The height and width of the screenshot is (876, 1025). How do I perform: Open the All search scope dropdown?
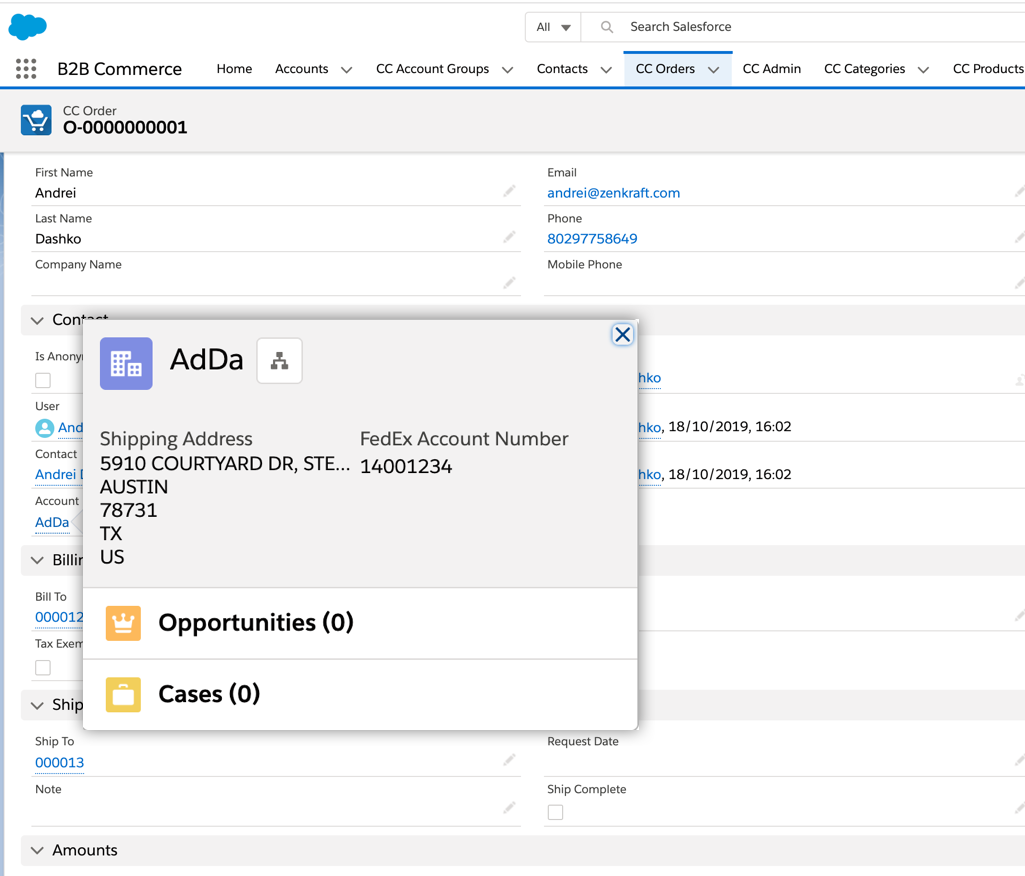pos(553,27)
